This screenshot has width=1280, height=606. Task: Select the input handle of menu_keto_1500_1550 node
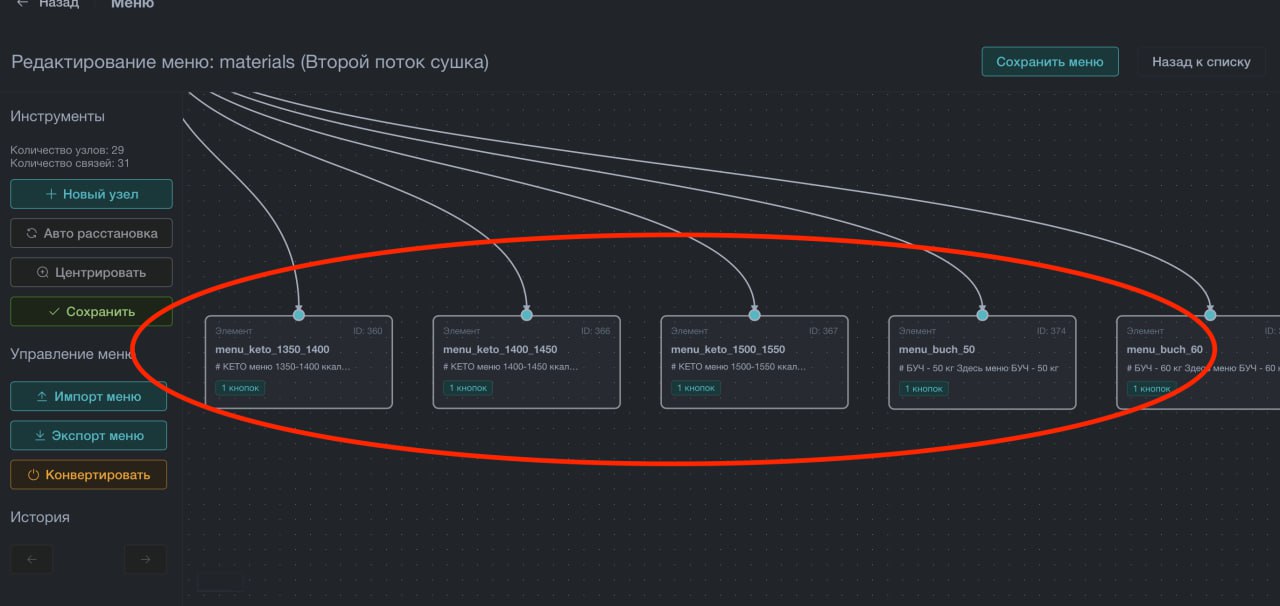pos(755,315)
